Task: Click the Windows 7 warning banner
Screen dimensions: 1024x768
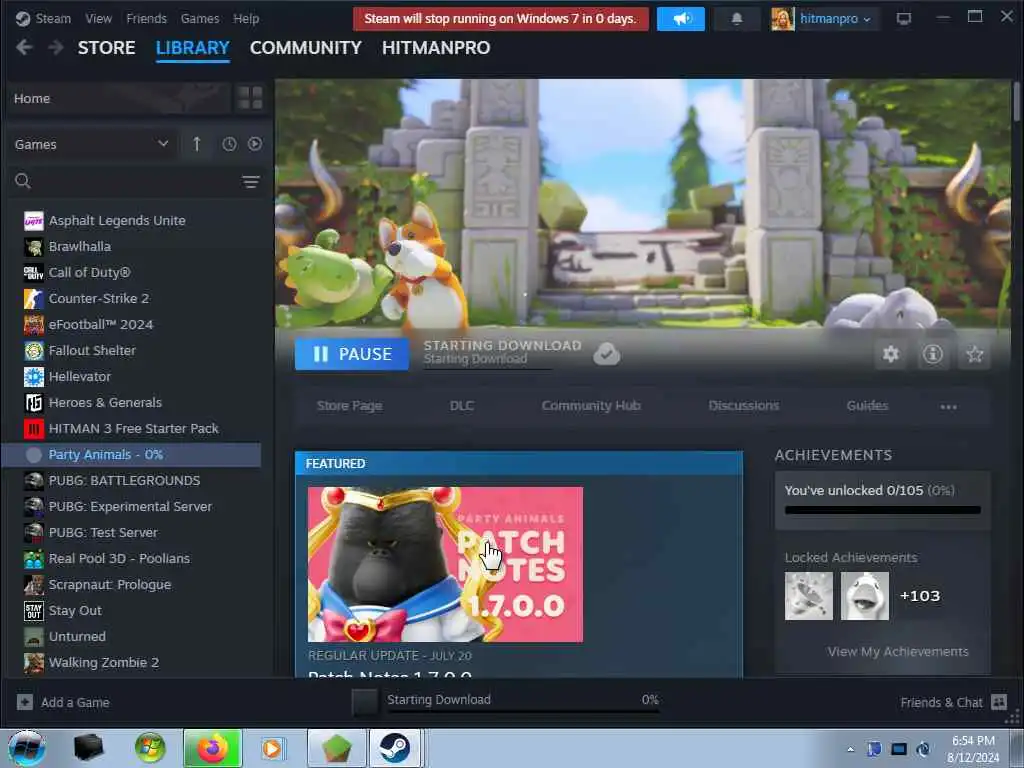Action: pyautogui.click(x=501, y=19)
